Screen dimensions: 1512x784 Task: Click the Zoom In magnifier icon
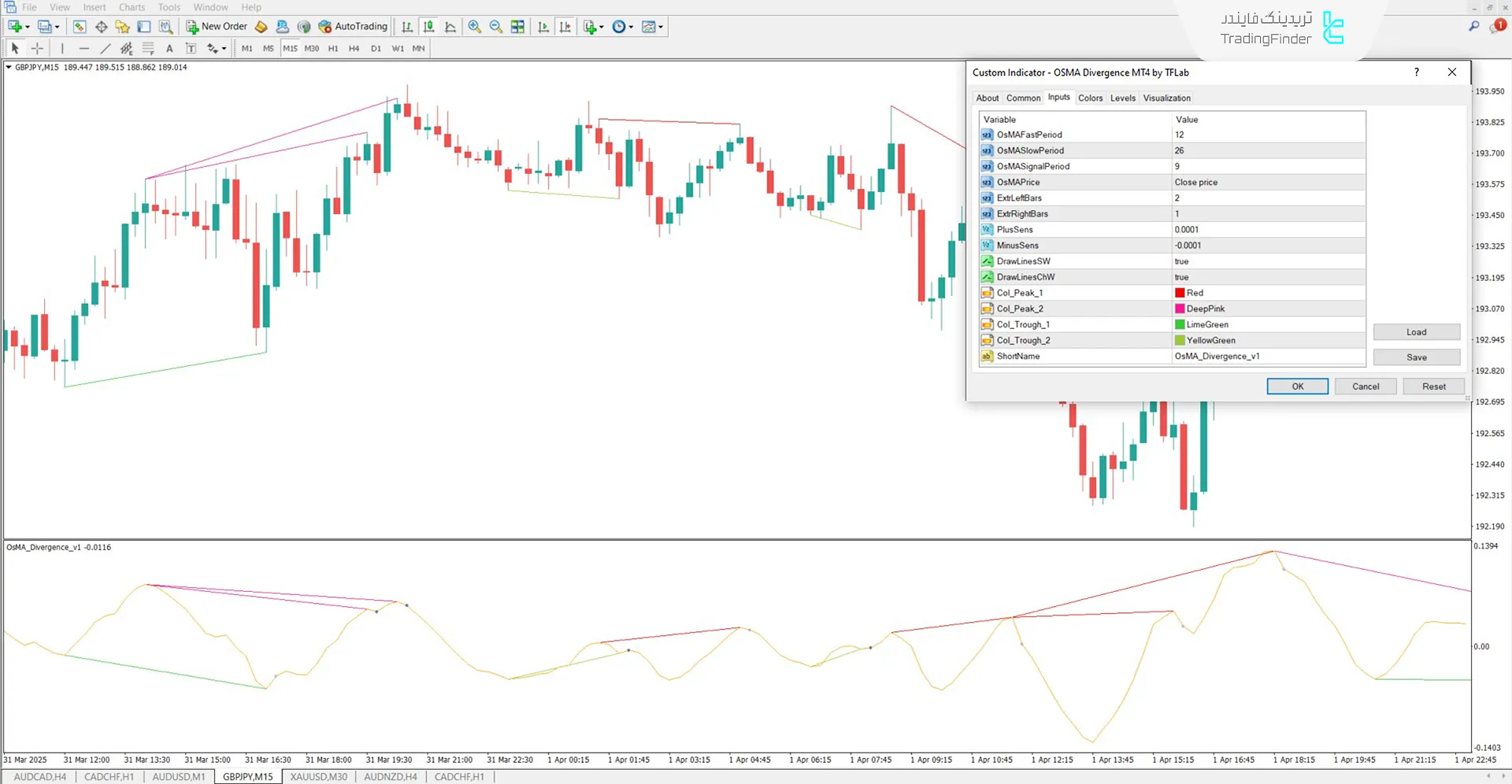point(474,26)
